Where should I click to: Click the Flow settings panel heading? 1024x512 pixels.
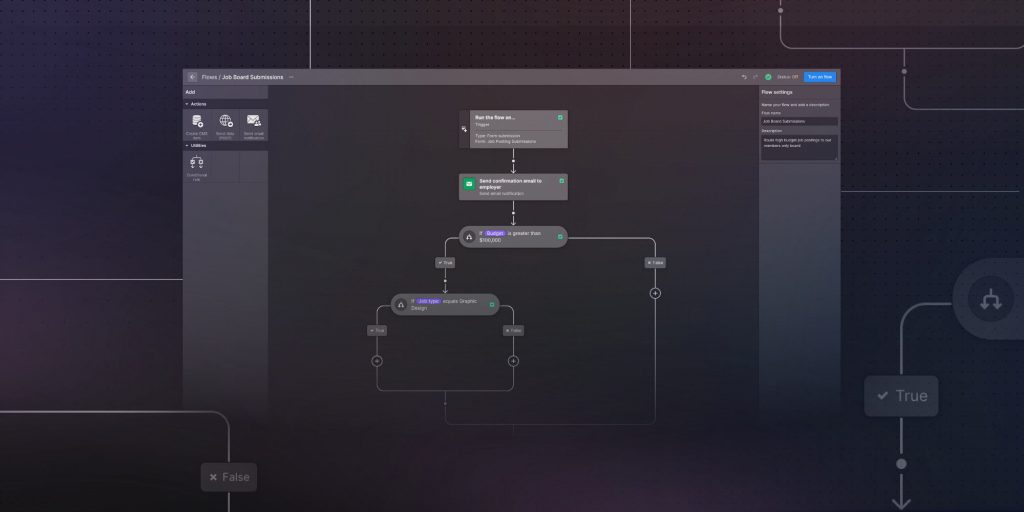pos(777,92)
